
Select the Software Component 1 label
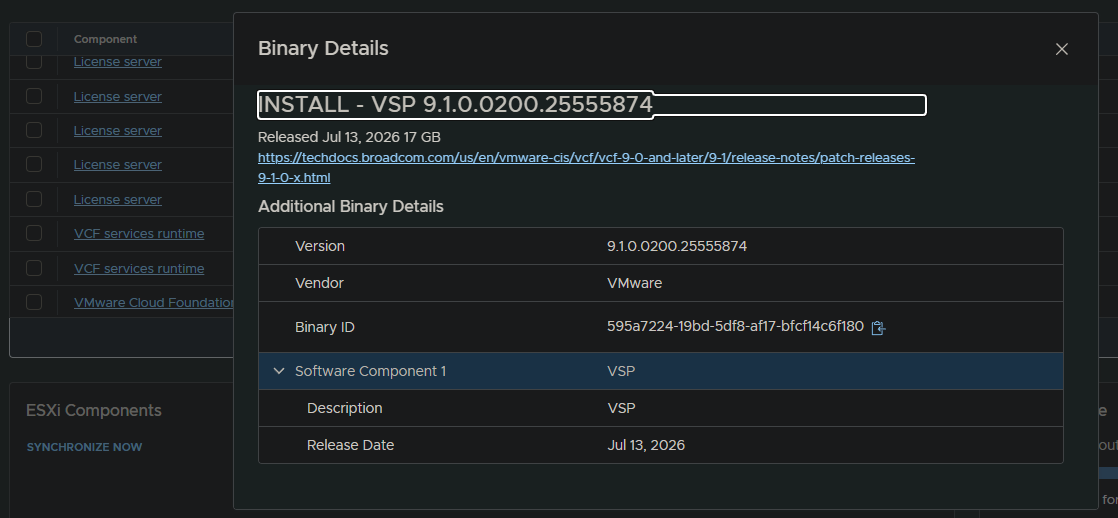point(371,371)
